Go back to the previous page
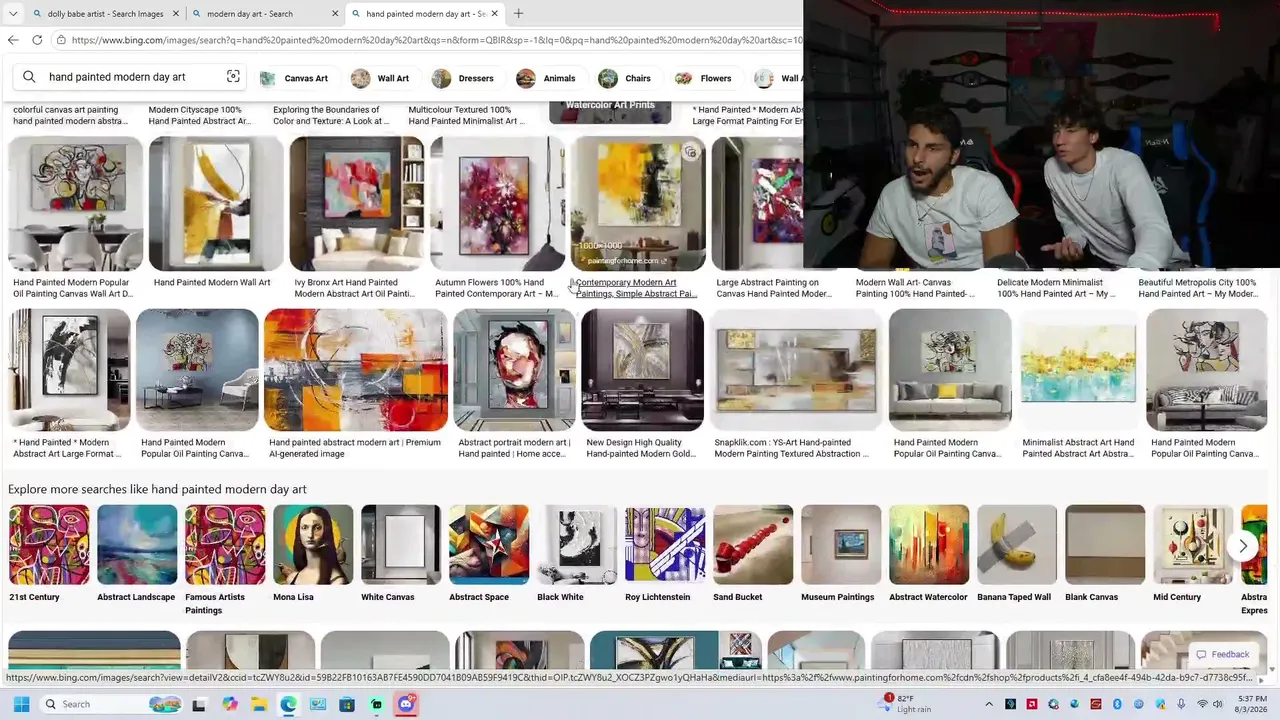1280x720 pixels. click(13, 40)
